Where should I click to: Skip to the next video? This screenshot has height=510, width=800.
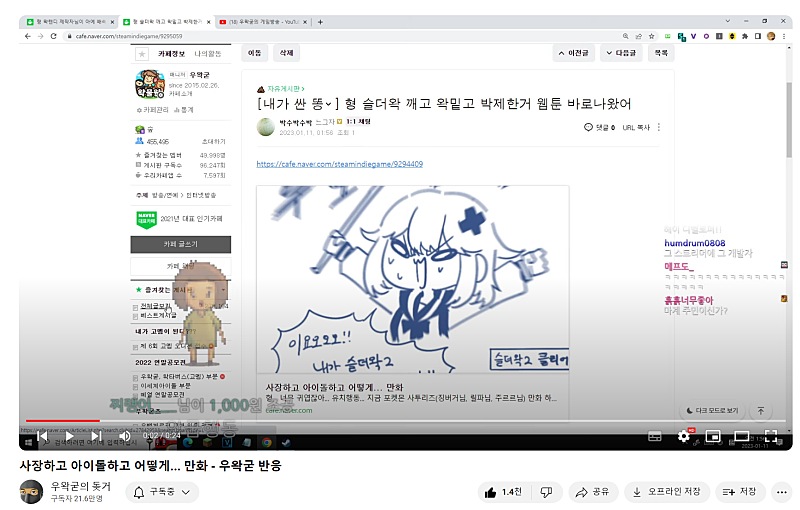tap(96, 436)
